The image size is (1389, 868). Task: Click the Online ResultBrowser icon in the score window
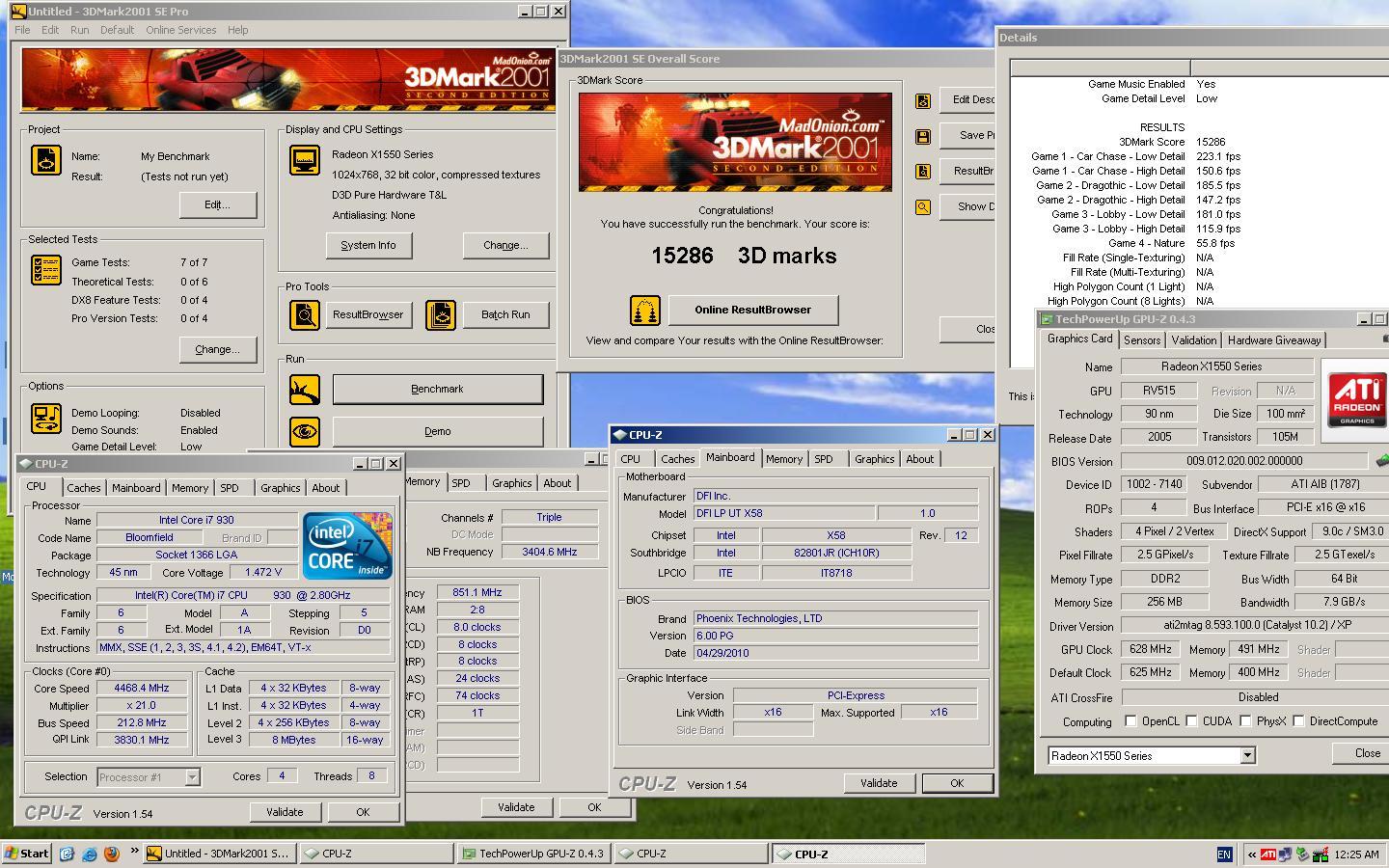point(645,311)
